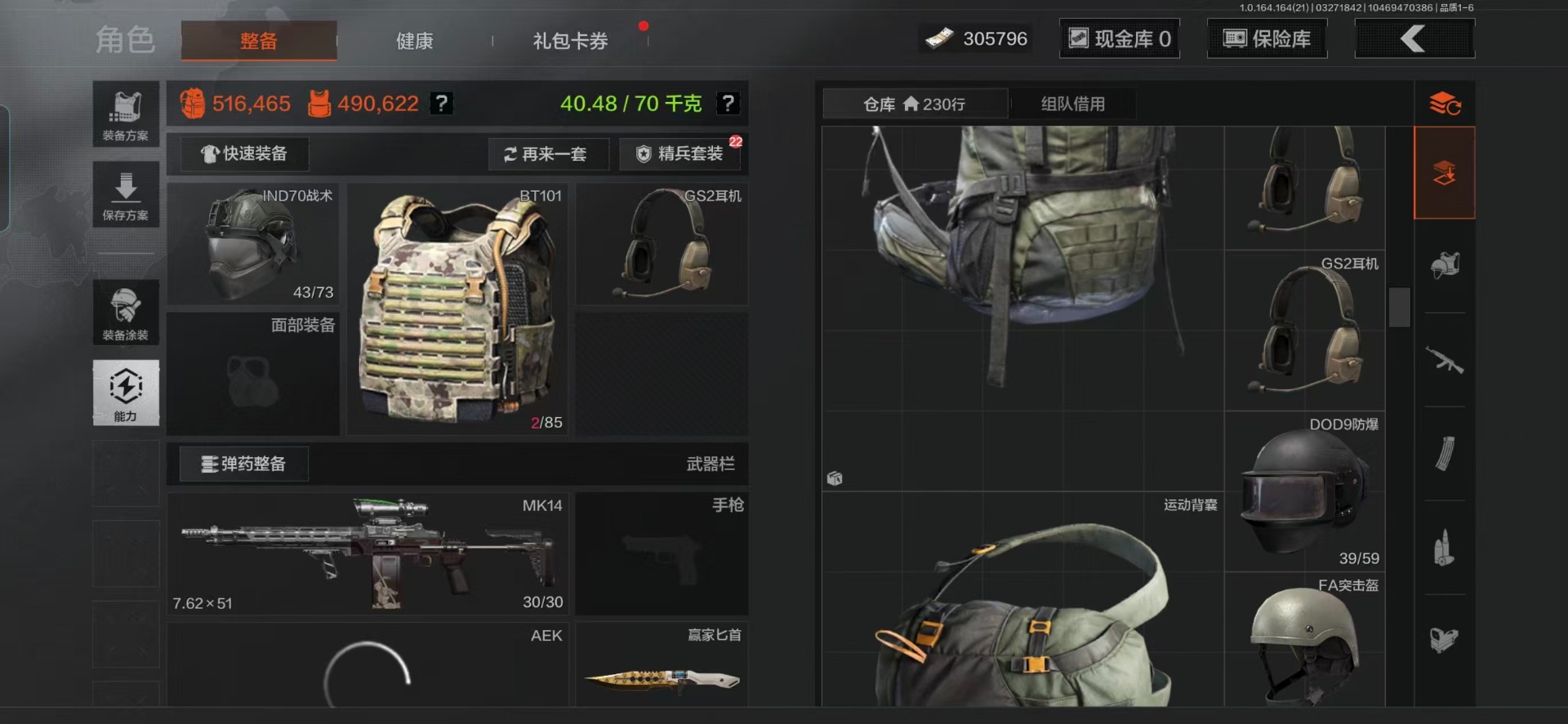Switch to the 健康 tab

tap(415, 41)
